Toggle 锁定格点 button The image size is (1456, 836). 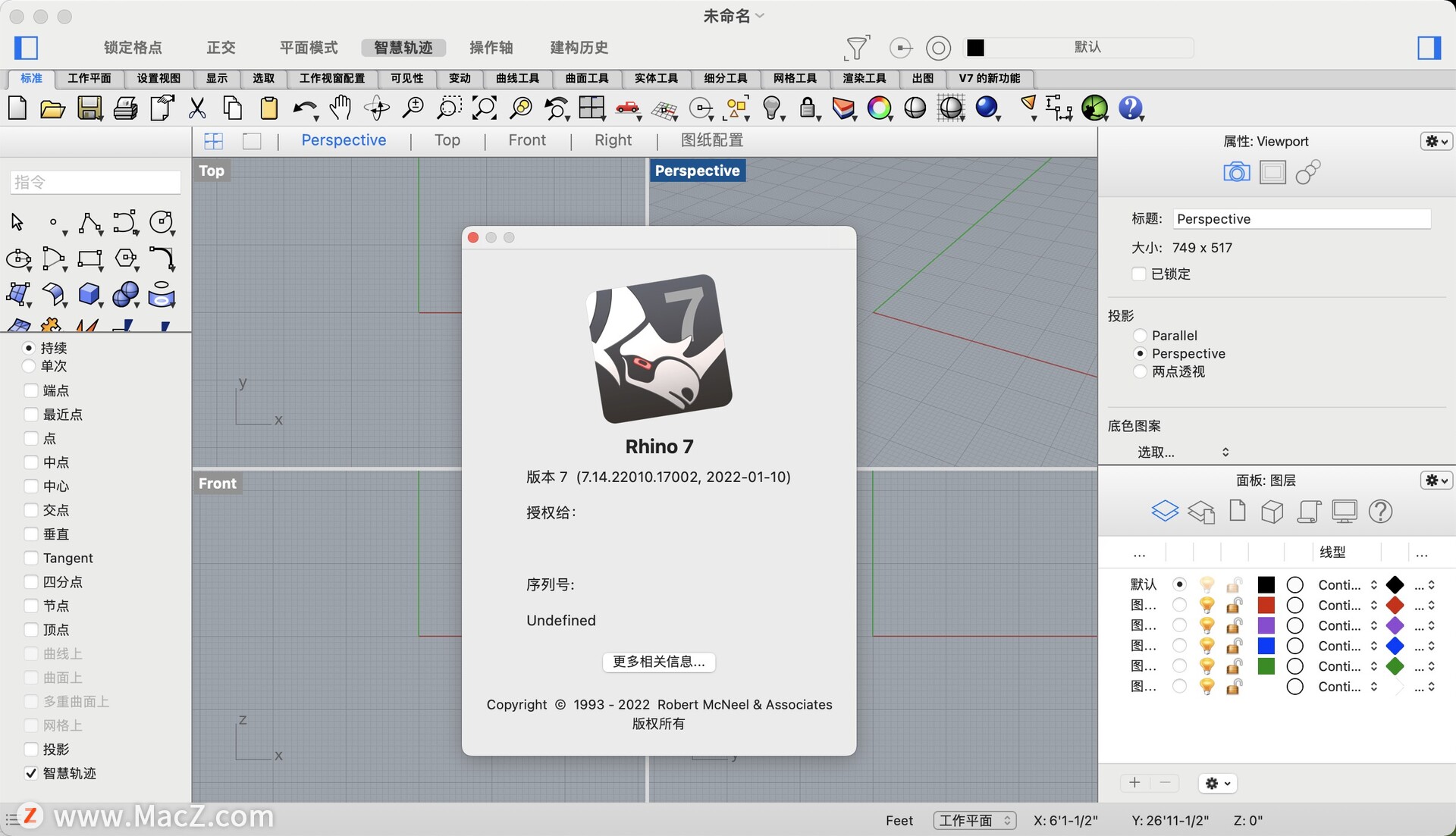(x=133, y=48)
